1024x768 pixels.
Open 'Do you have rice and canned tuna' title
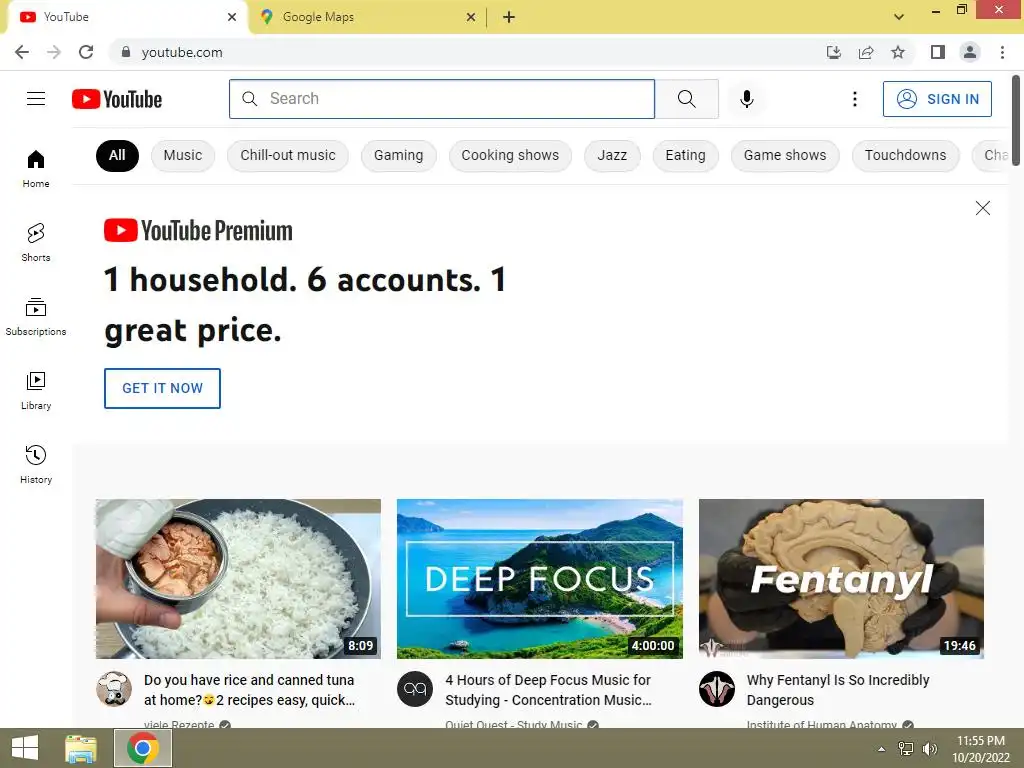[249, 690]
